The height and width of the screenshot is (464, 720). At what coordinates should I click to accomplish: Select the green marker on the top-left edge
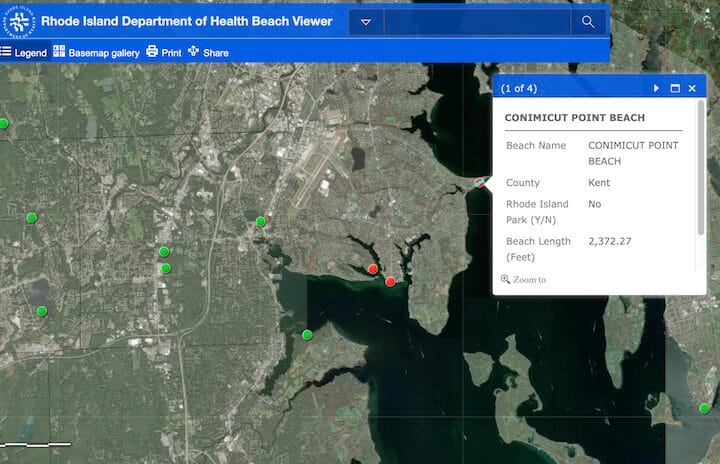[3, 124]
